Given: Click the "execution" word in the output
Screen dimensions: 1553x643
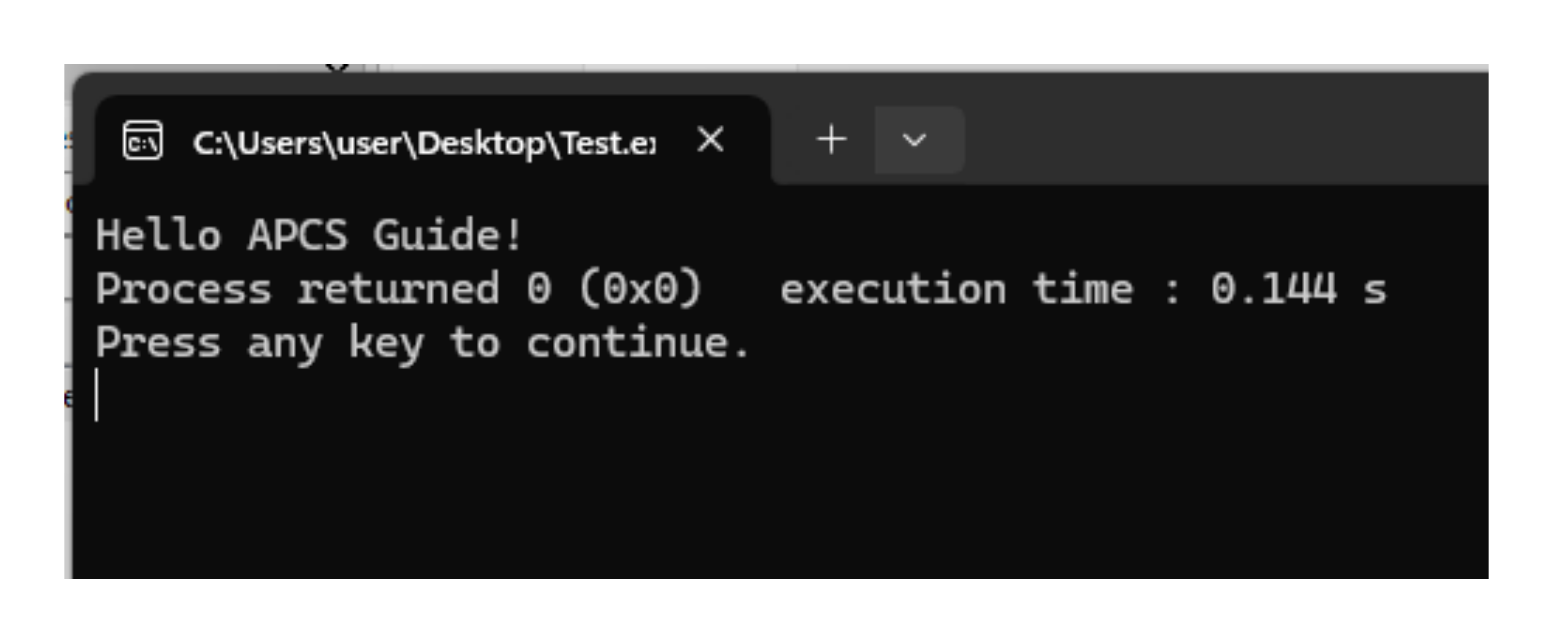Looking at the screenshot, I should point(892,290).
